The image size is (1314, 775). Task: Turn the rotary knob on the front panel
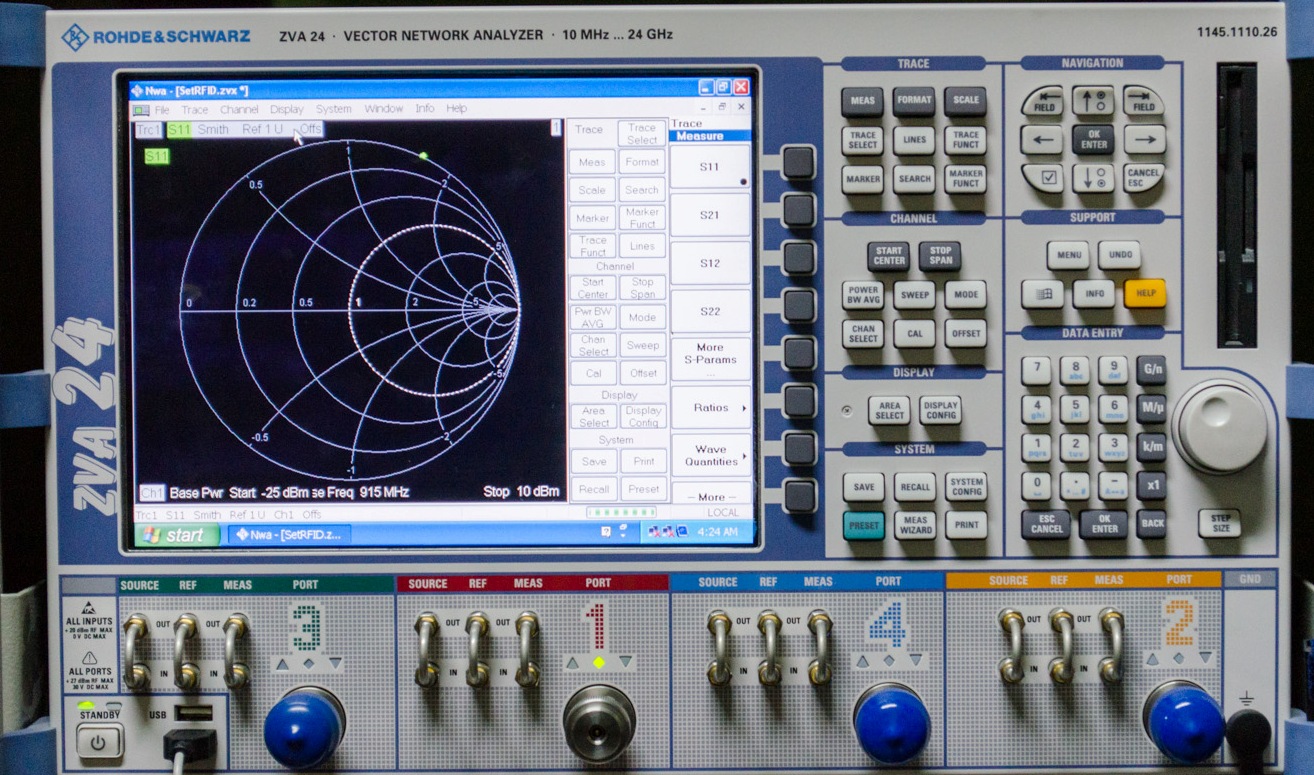pos(1222,427)
